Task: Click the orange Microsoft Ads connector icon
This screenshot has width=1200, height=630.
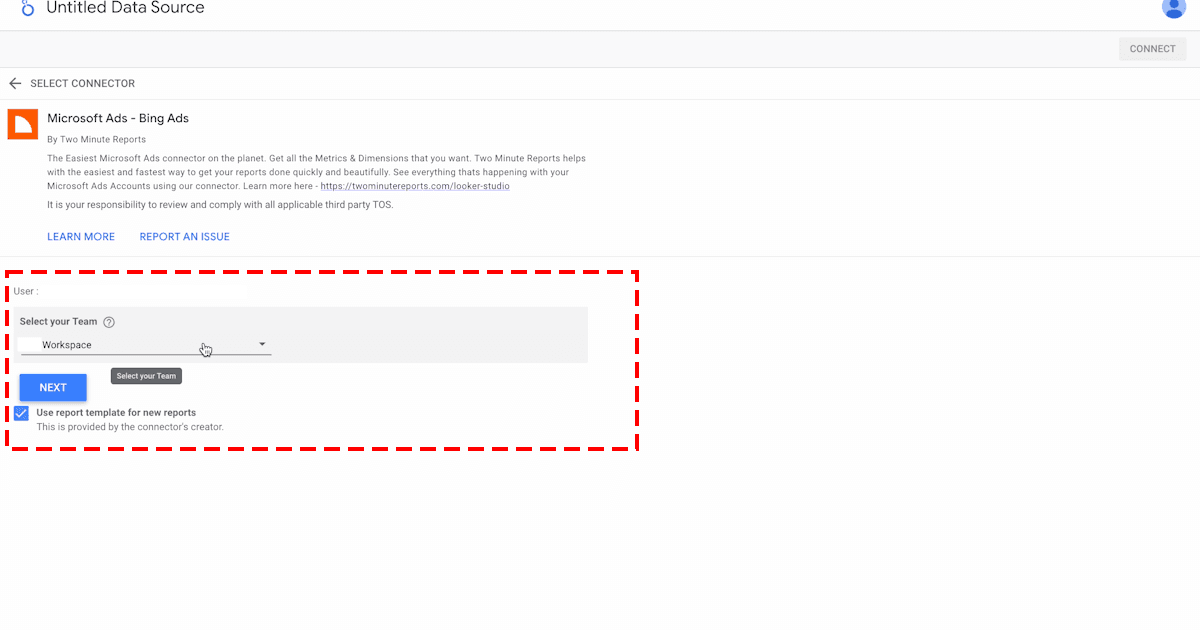Action: click(22, 124)
